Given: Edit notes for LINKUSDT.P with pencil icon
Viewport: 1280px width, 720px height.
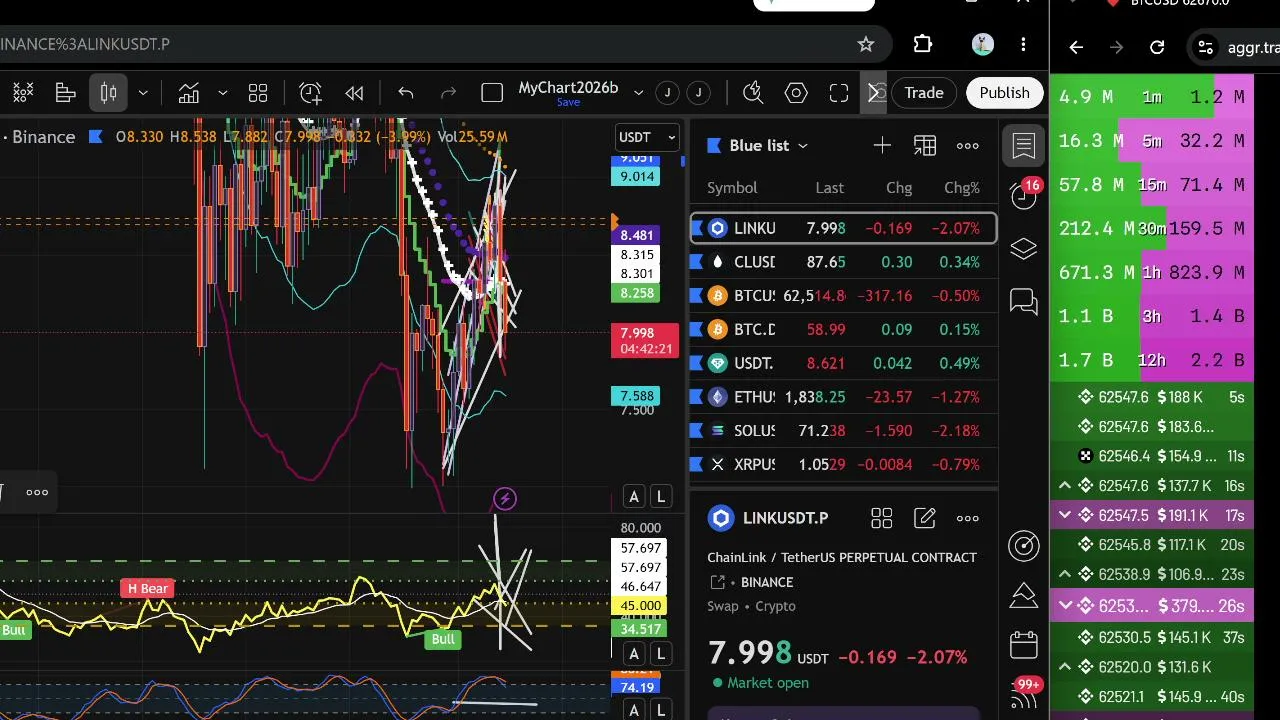Looking at the screenshot, I should (x=925, y=518).
